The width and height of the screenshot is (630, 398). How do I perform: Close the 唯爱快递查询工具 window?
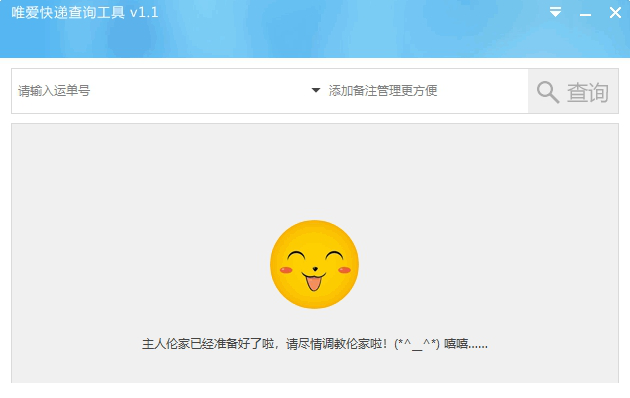[615, 12]
